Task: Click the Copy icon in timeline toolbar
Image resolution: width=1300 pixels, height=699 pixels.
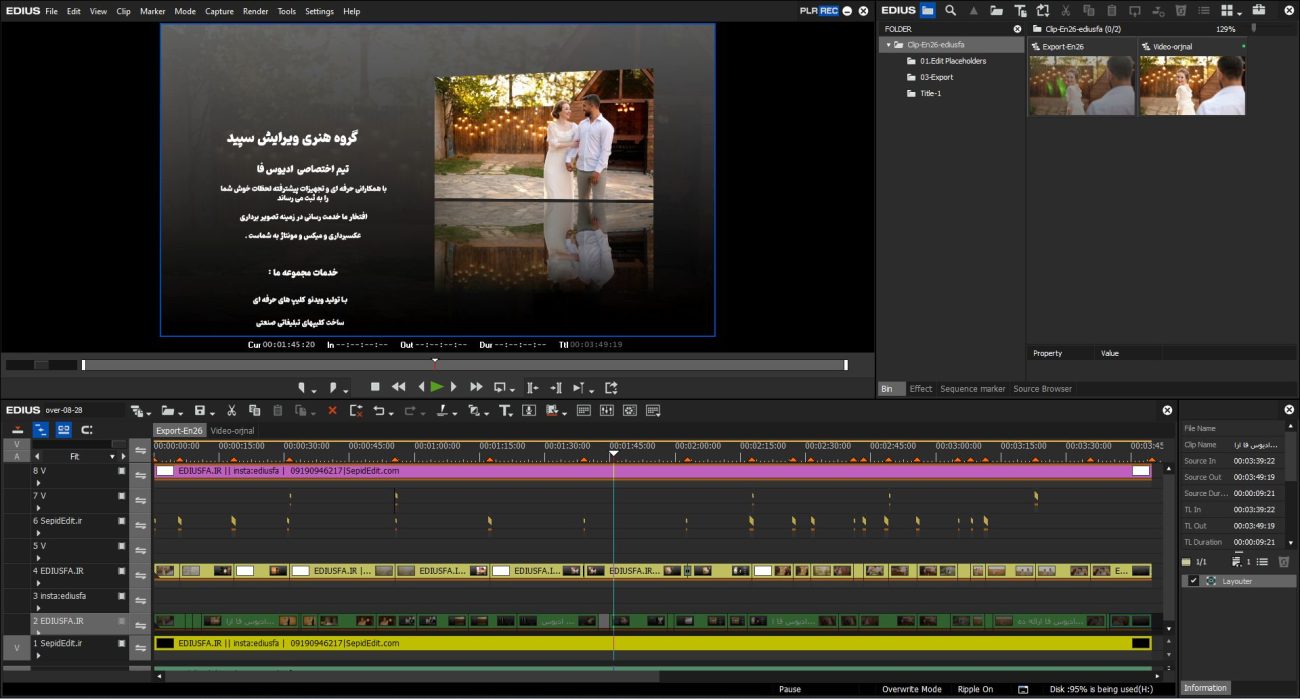Action: click(255, 411)
